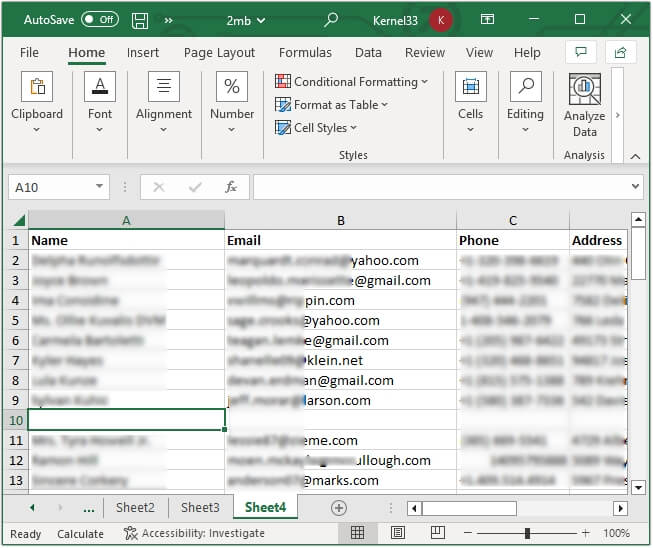Select Normal view in status bar
Viewport: 653px width, 548px height.
(x=357, y=533)
